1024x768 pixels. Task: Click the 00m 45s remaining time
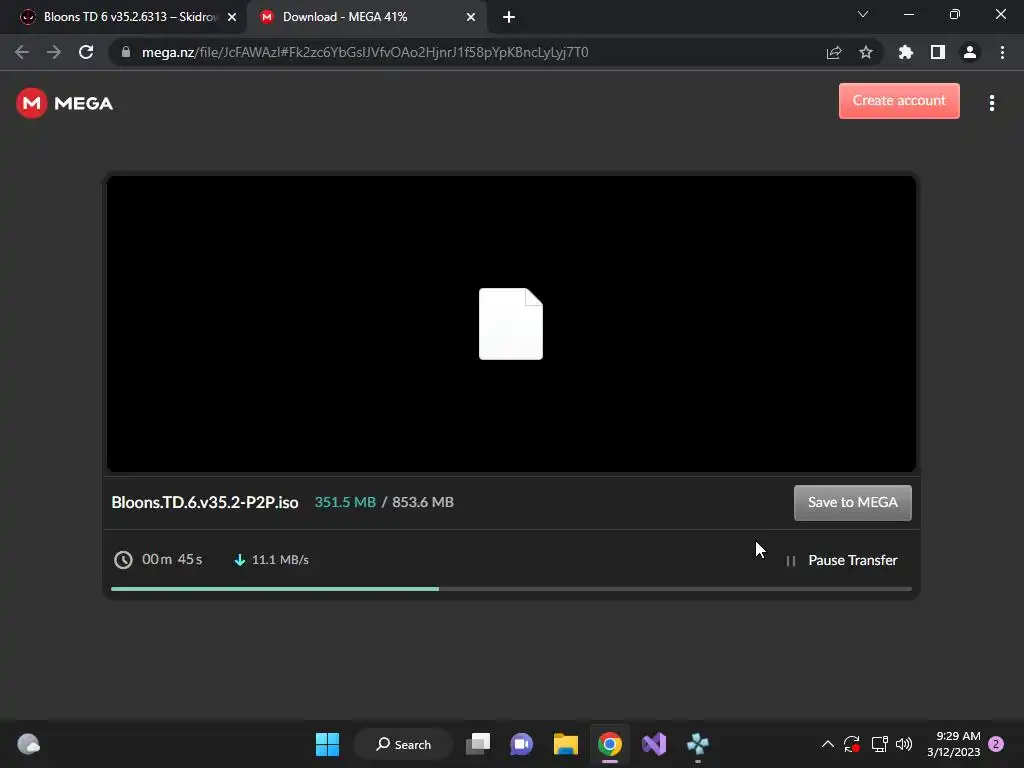pos(172,560)
